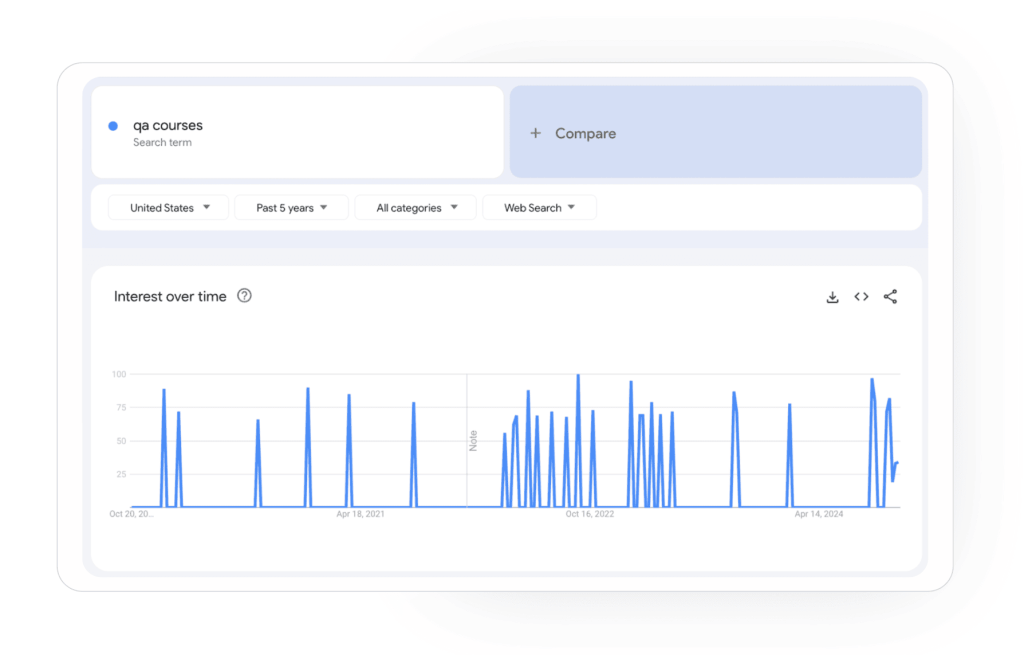The image size is (1024, 655).
Task: Click the share icon on the chart card
Action: click(x=890, y=297)
